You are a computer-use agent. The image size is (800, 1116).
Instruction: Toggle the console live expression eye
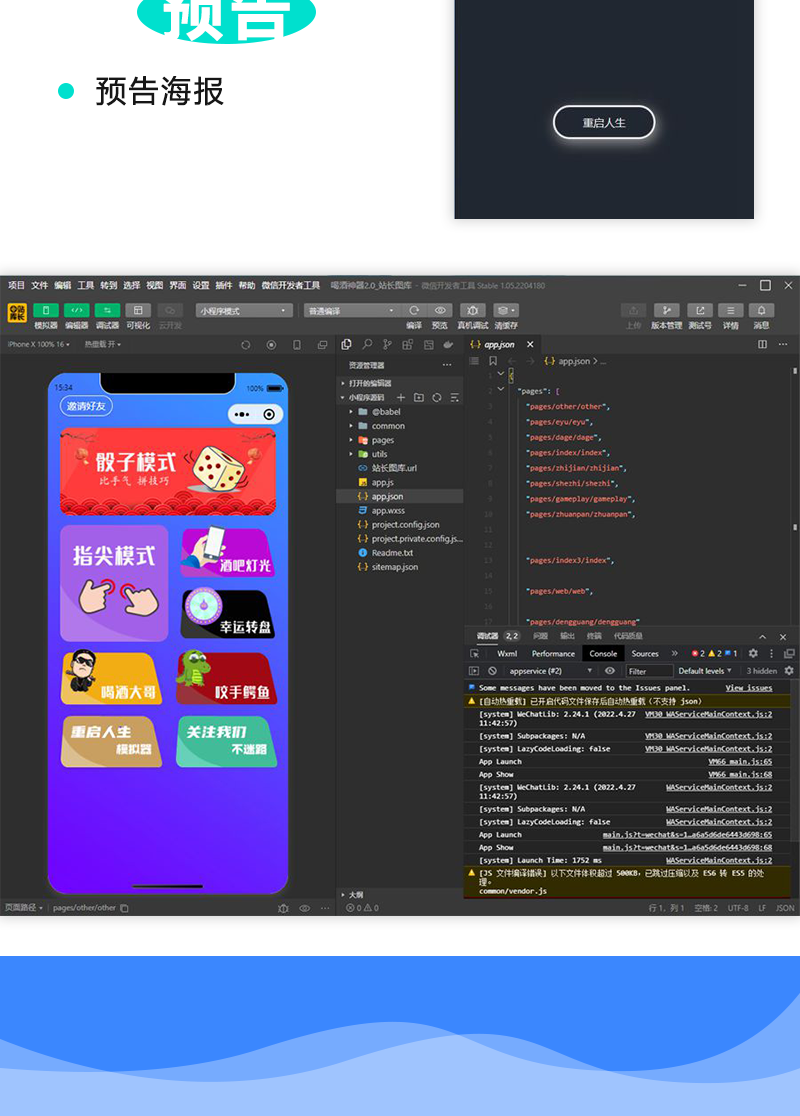coord(610,671)
